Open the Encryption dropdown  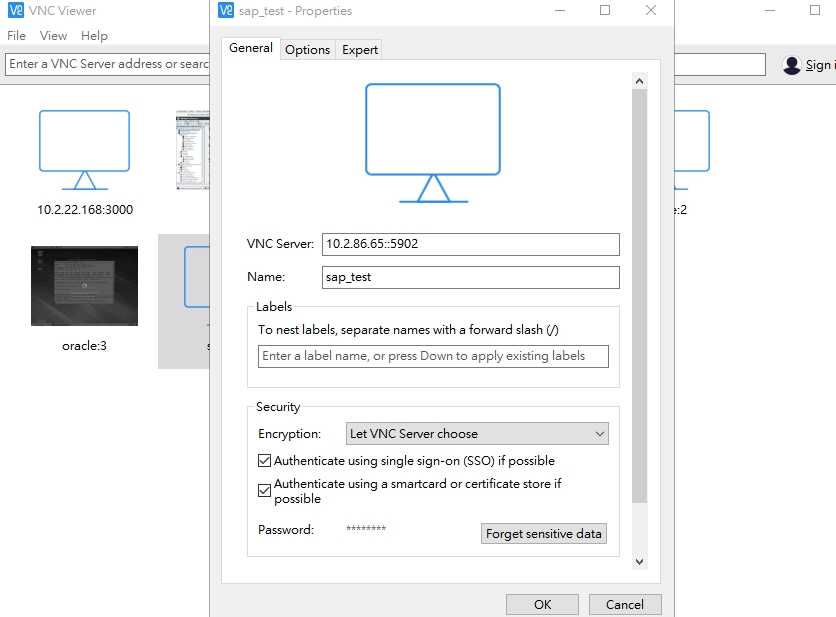point(477,434)
